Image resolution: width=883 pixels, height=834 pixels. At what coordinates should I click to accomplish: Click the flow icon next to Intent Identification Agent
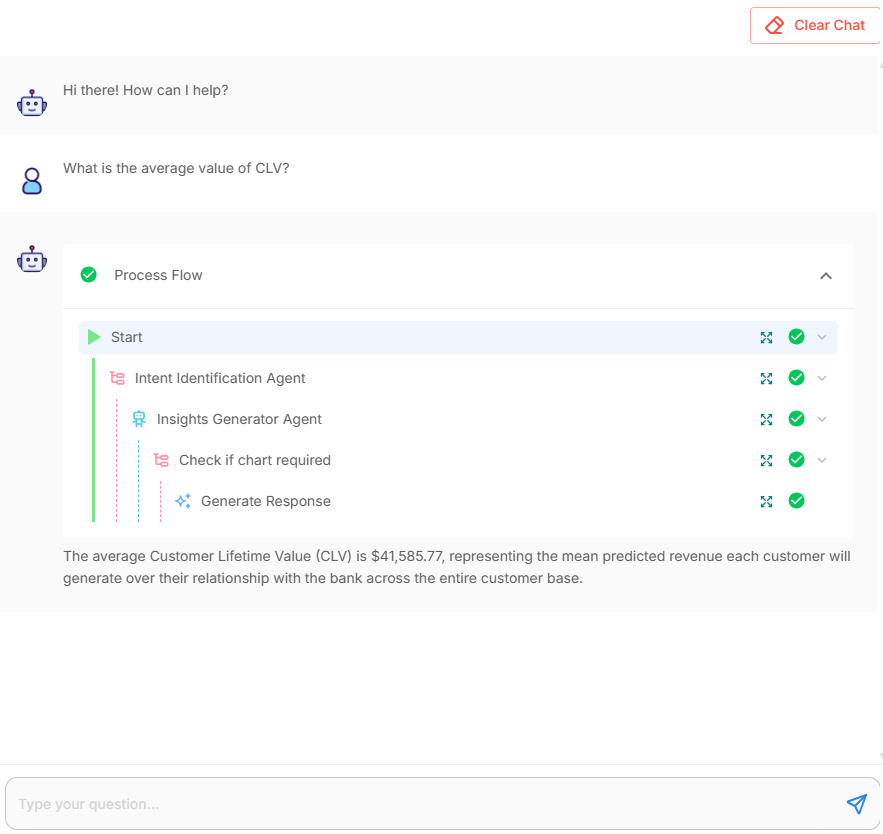tap(116, 378)
